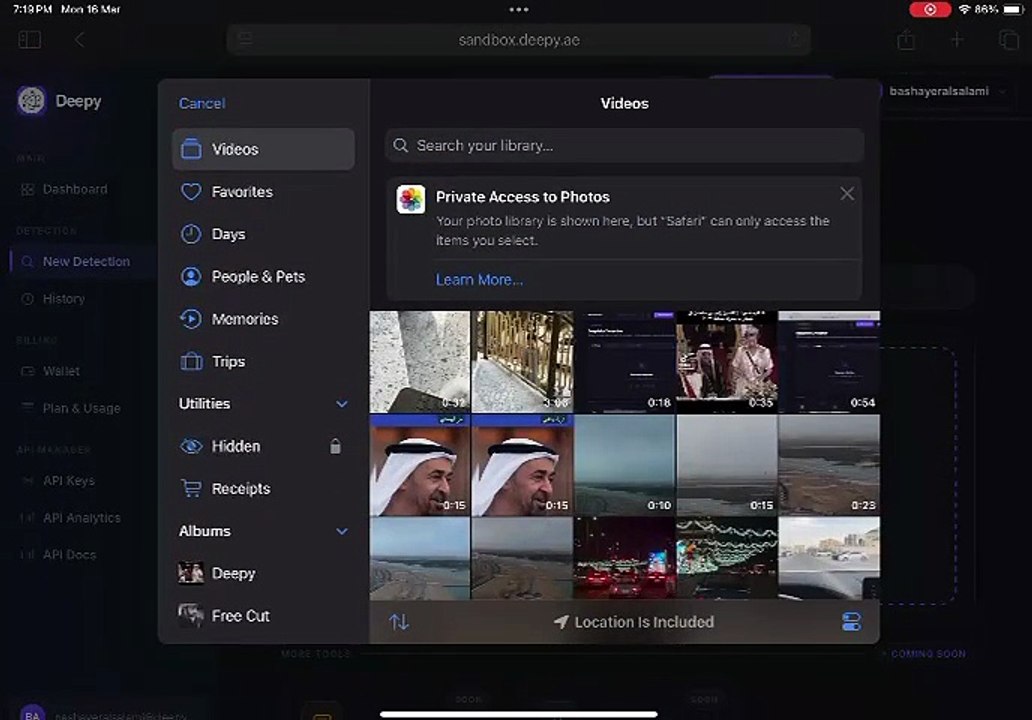Screen dimensions: 1032x720
Task: Open Trips collection
Action: tap(263, 361)
